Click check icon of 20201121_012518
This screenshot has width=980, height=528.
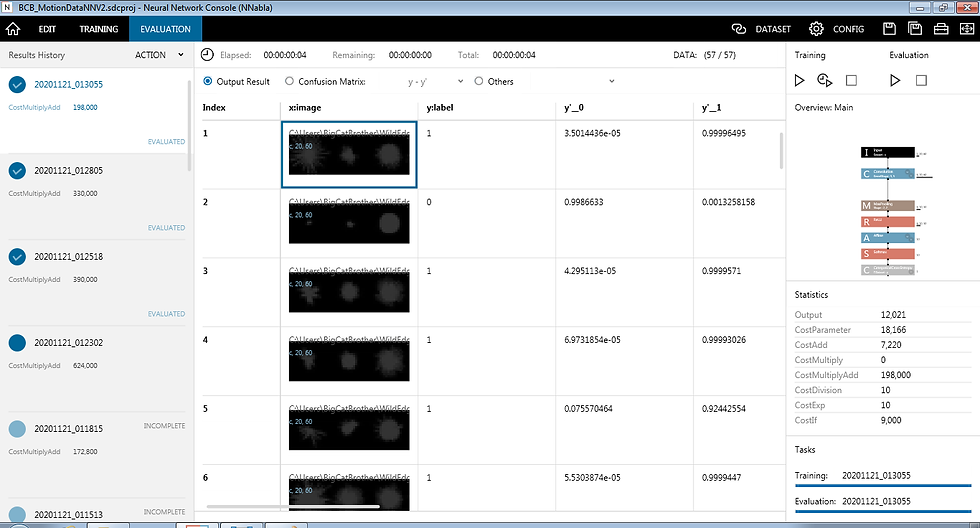click(x=18, y=257)
